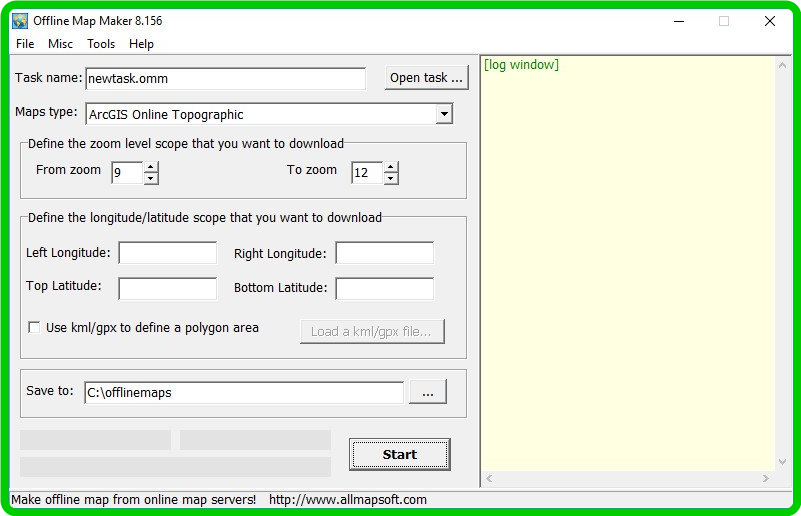
Task: Open the Help menu
Action: (x=141, y=44)
